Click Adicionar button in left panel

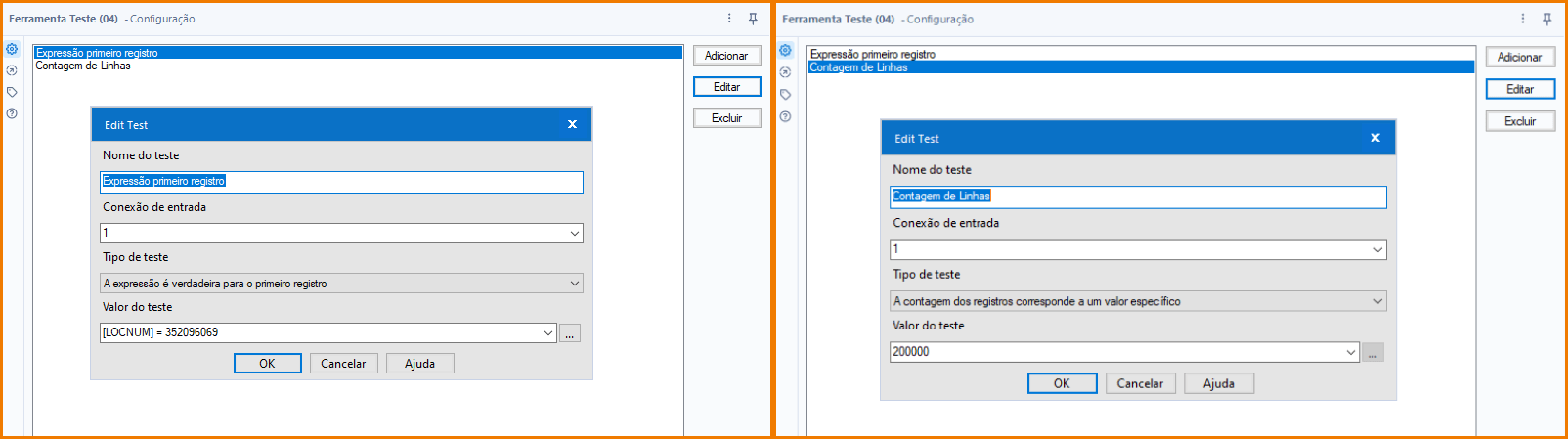(726, 56)
